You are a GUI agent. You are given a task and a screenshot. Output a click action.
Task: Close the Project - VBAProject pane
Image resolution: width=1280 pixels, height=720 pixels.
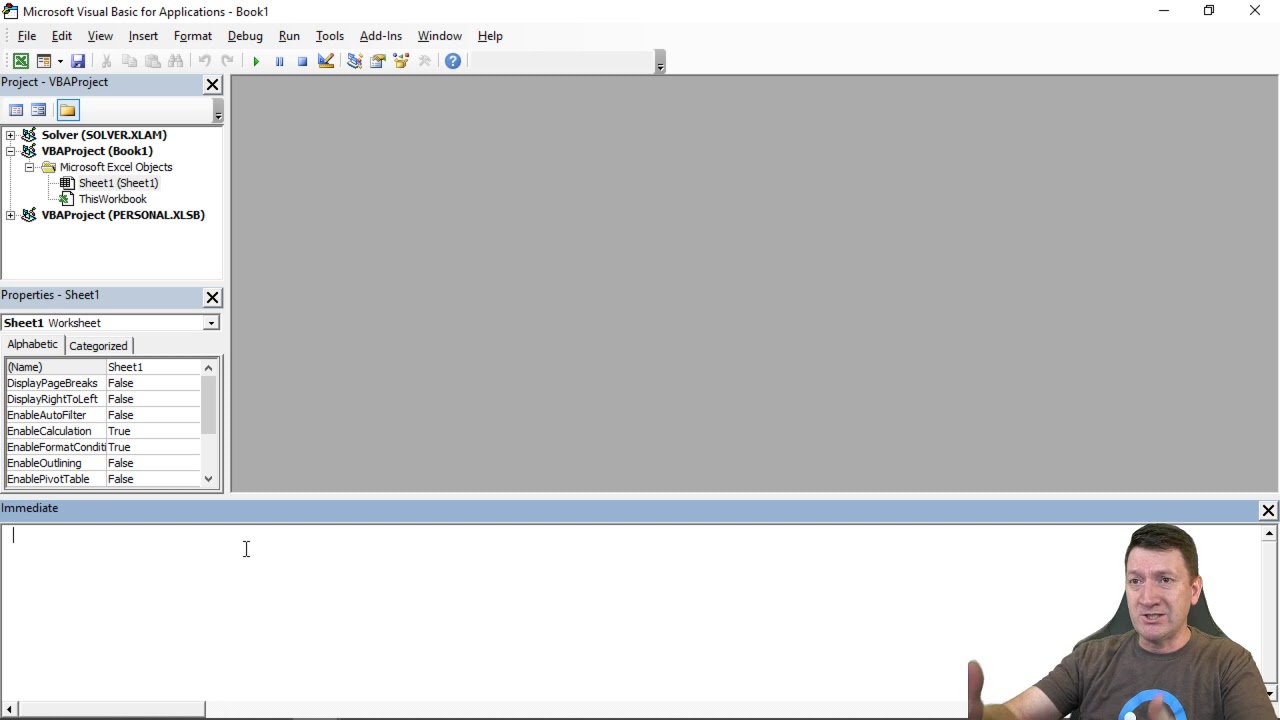pyautogui.click(x=212, y=85)
